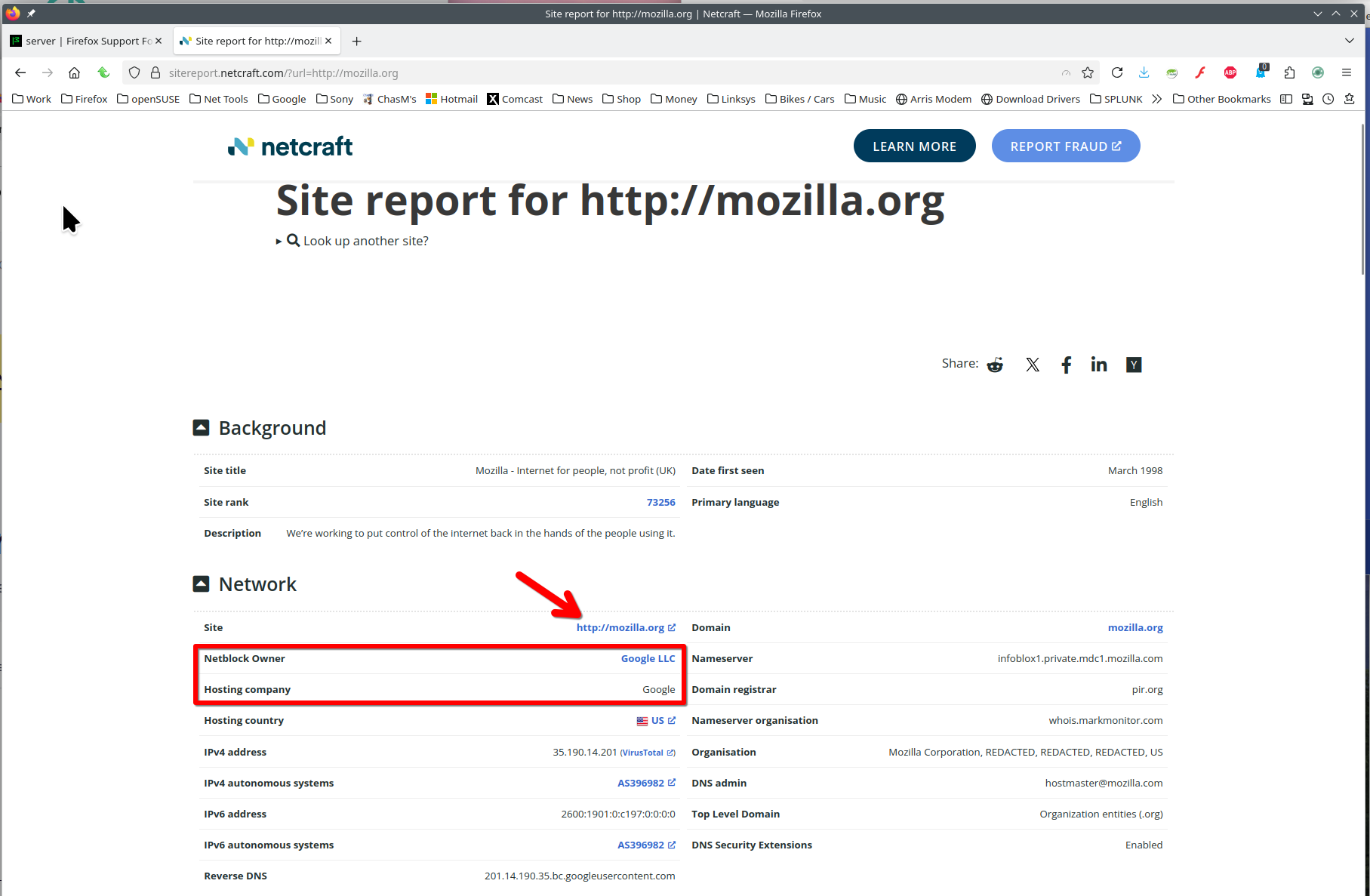Click the LEARN MORE button
The width and height of the screenshot is (1370, 896).
pos(914,146)
